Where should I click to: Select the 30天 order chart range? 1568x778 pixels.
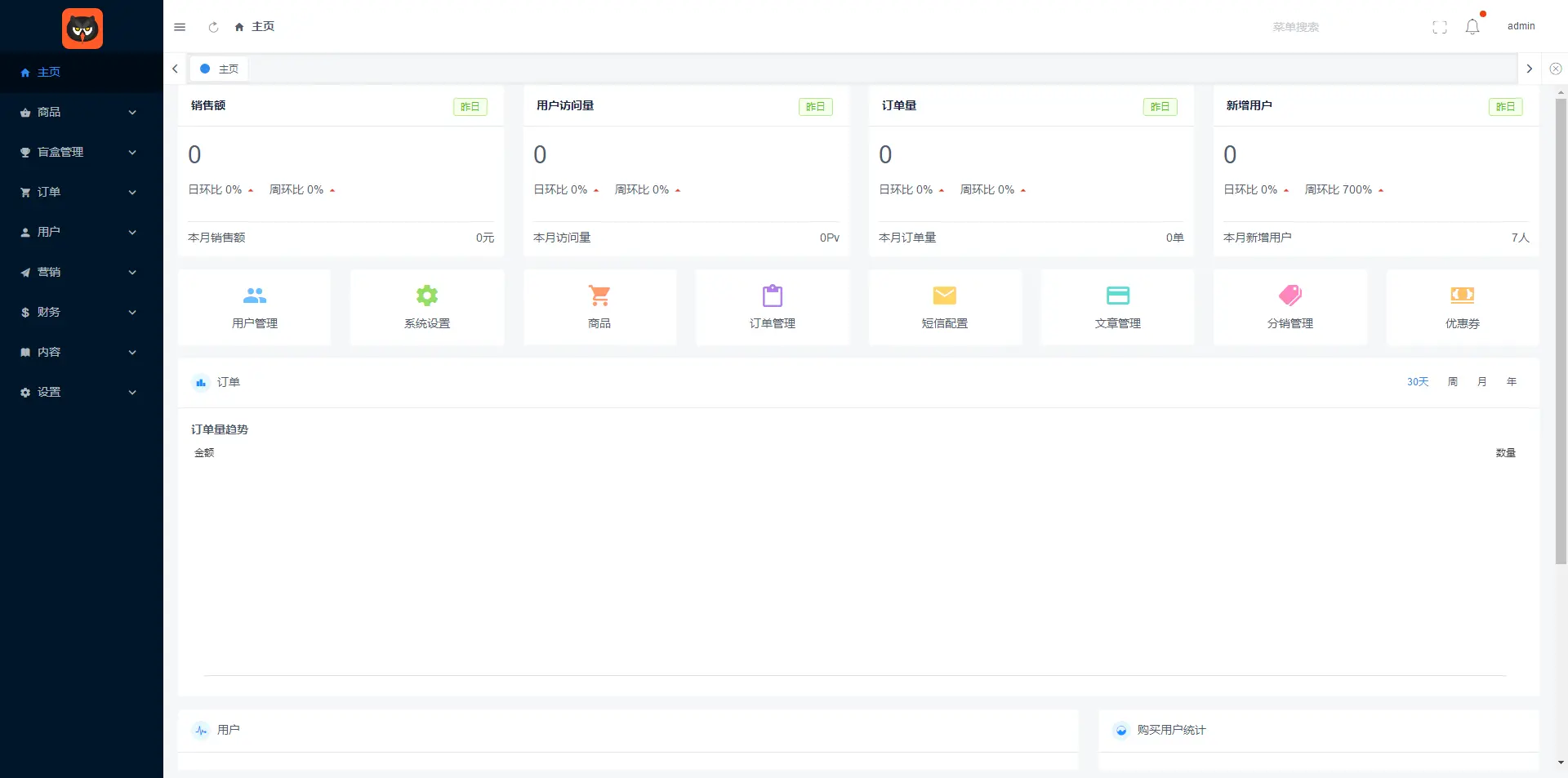1418,382
